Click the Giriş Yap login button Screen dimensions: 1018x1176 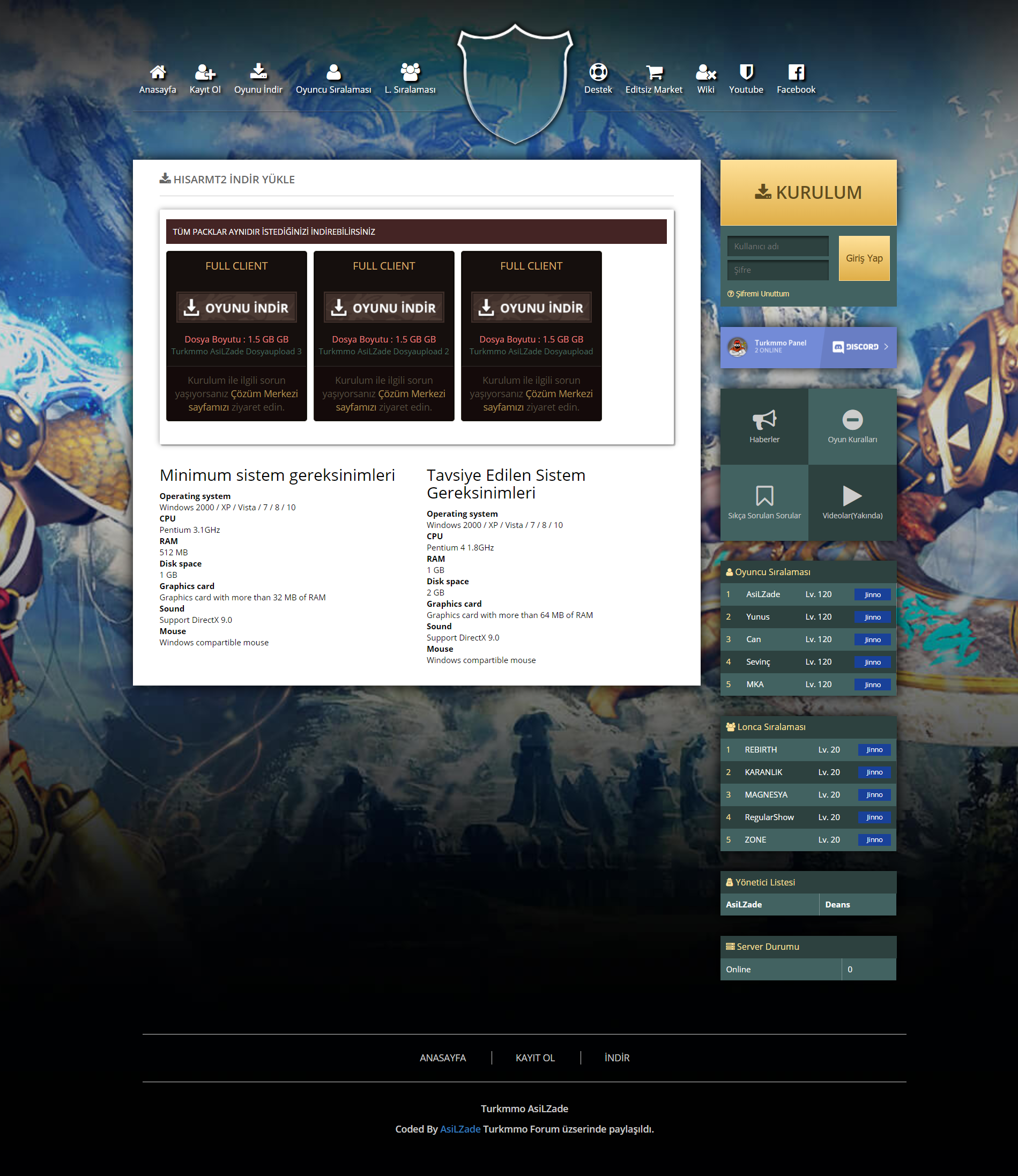point(864,258)
